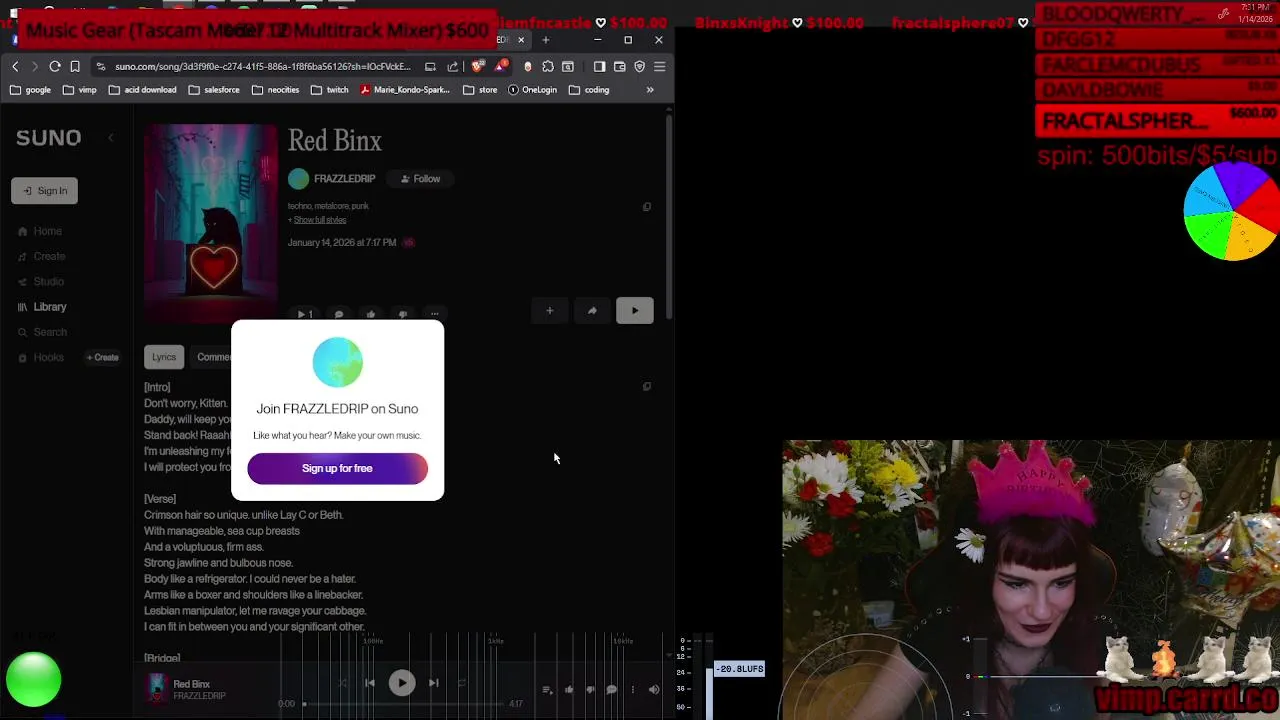Open Search in the sidebar

tap(42, 332)
